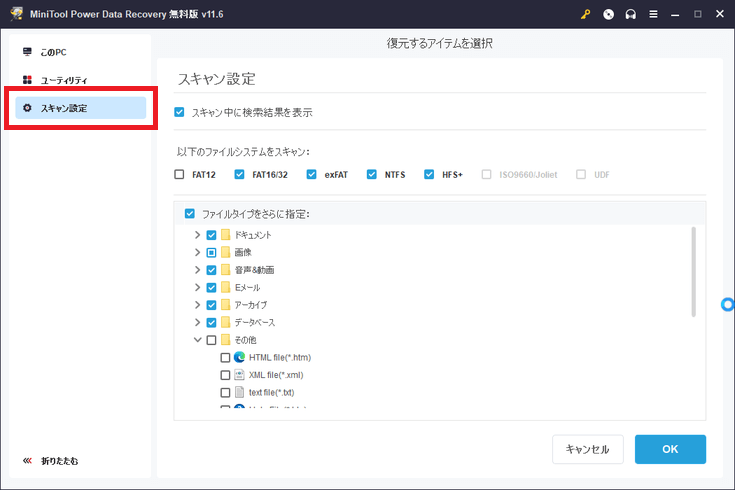735x490 pixels.
Task: Click the file type list scrollbar
Action: point(693,272)
